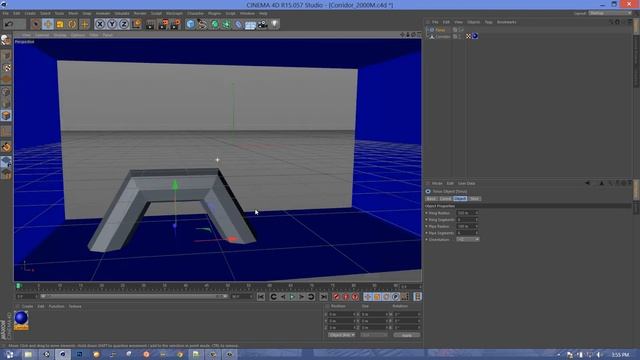The height and width of the screenshot is (360, 640).
Task: Toggle the X axis lock
Action: pyautogui.click(x=100, y=24)
